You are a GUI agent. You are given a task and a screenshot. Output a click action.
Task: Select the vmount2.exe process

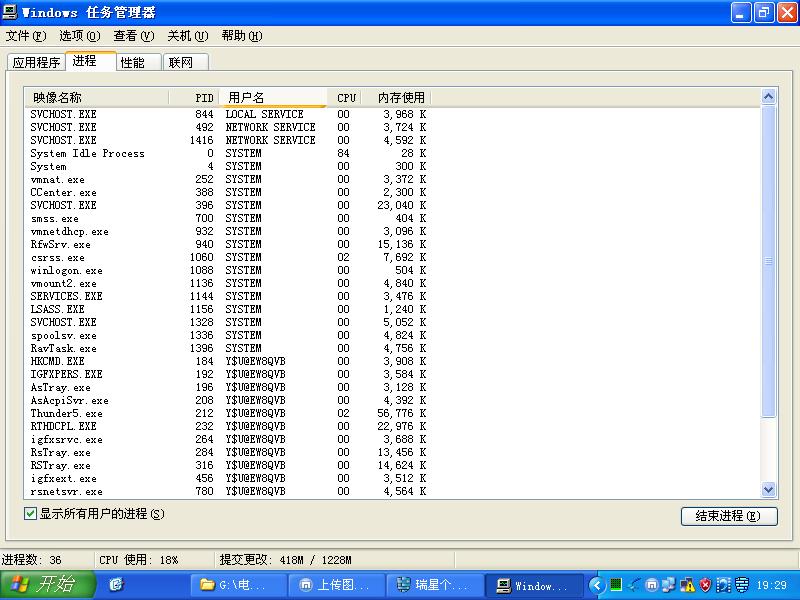[x=229, y=283]
